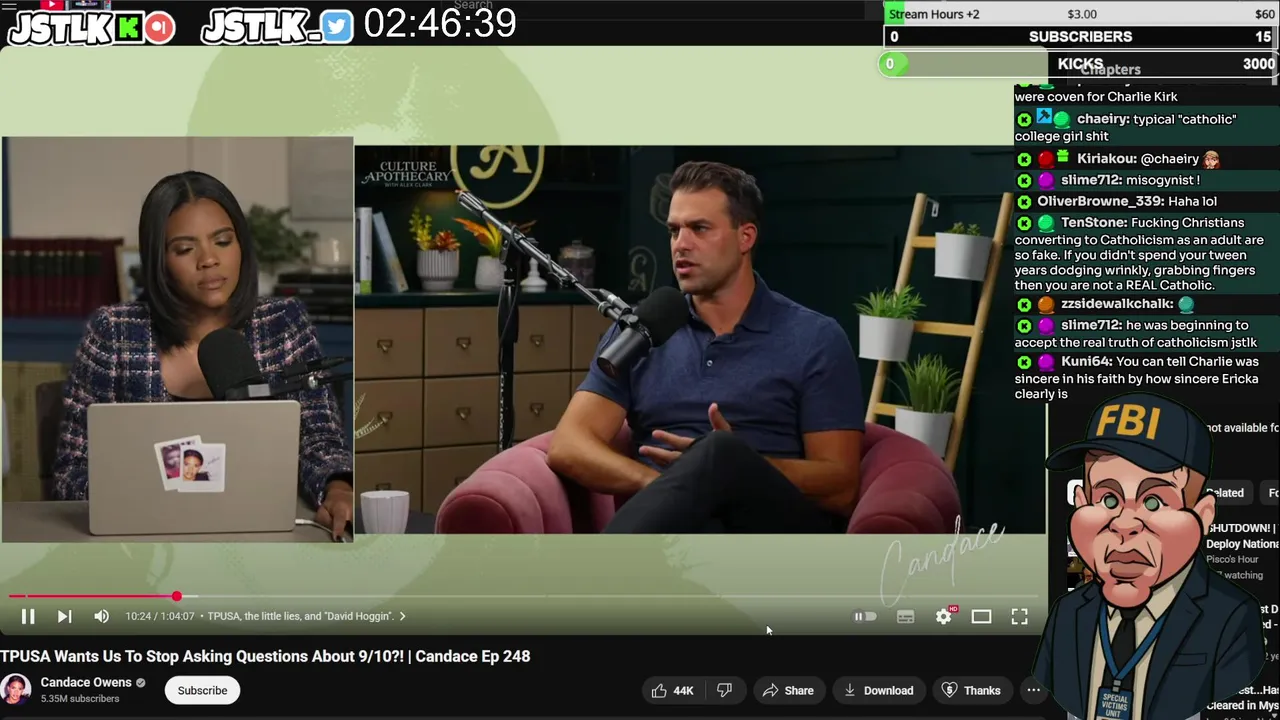Skip to the next video
Image resolution: width=1280 pixels, height=720 pixels.
pos(64,617)
